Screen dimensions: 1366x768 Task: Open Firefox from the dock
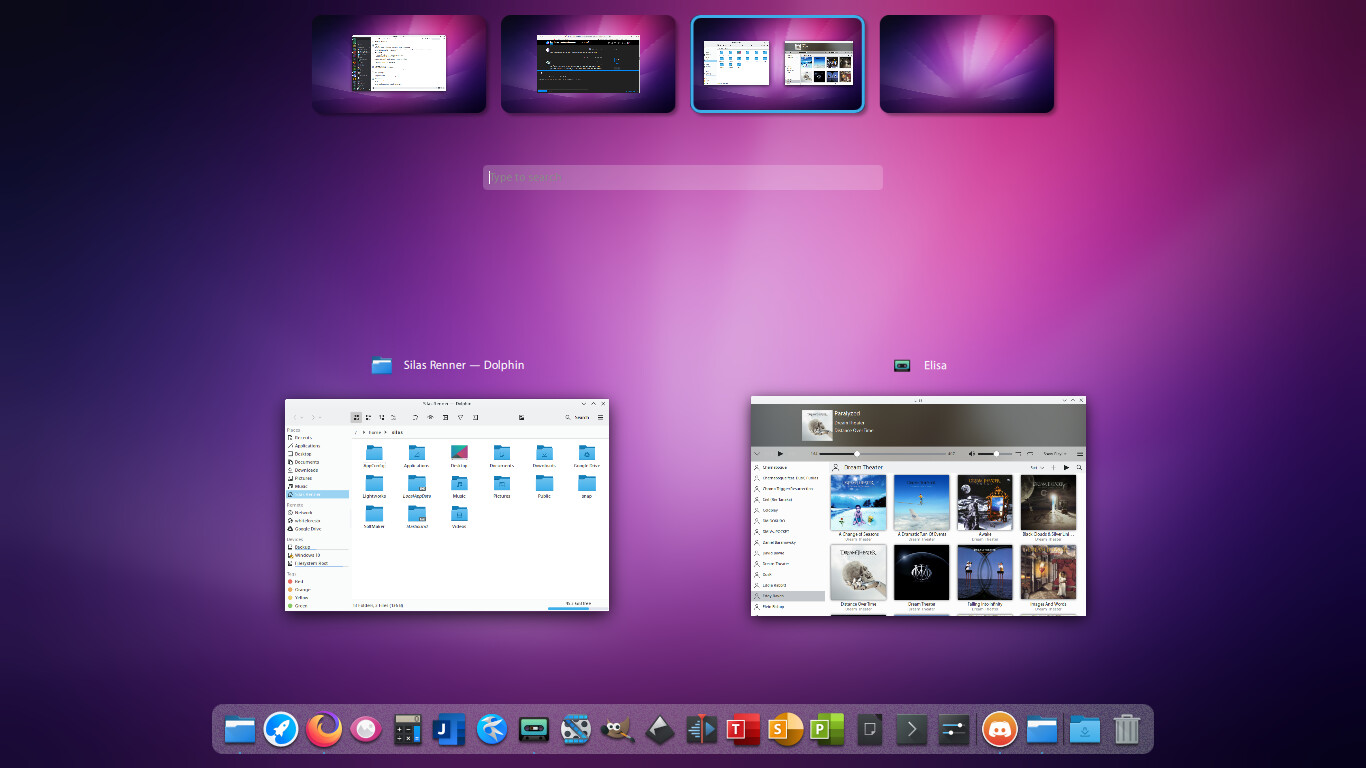point(323,730)
